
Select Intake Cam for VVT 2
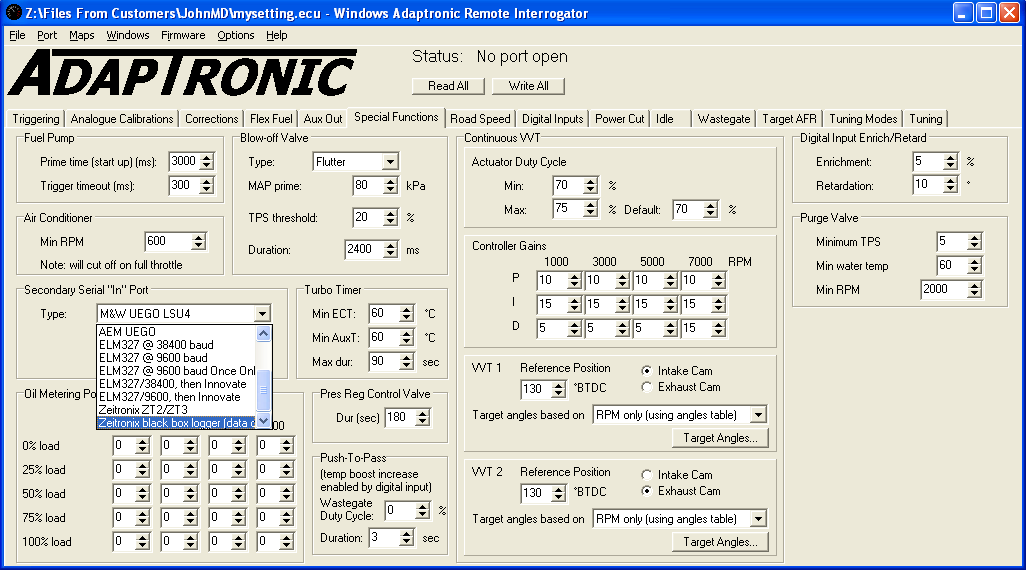648,475
